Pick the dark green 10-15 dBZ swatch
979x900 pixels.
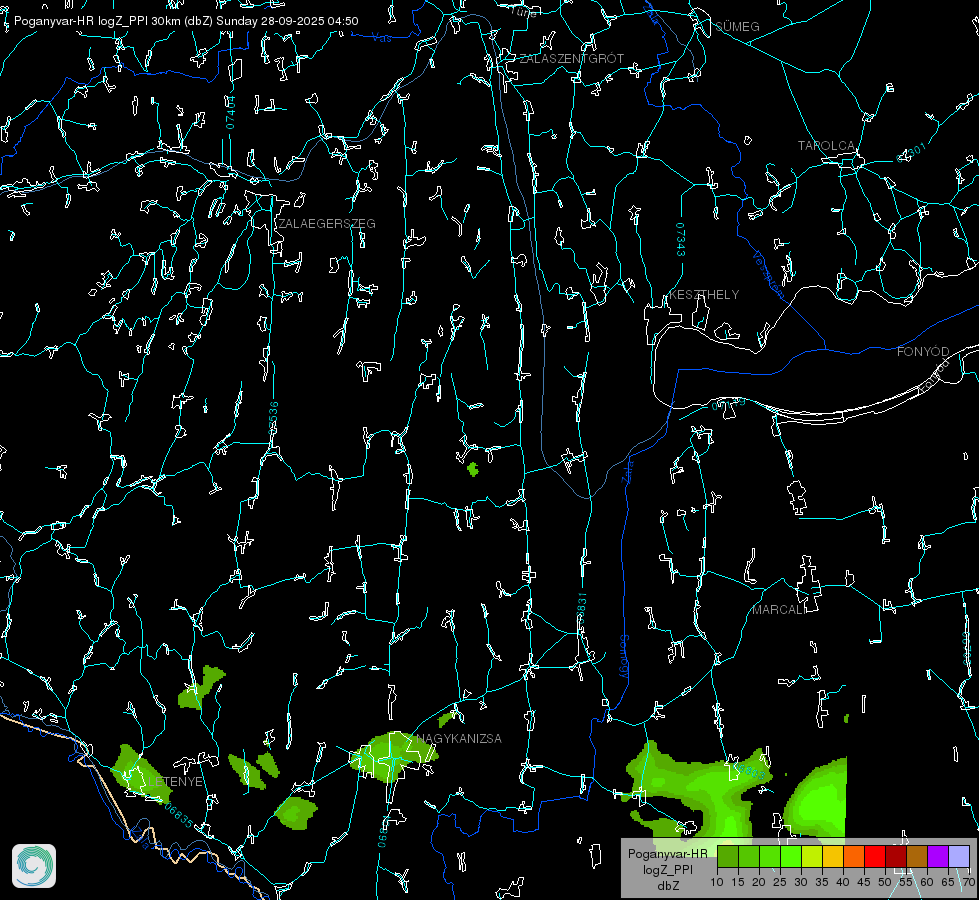coord(728,856)
